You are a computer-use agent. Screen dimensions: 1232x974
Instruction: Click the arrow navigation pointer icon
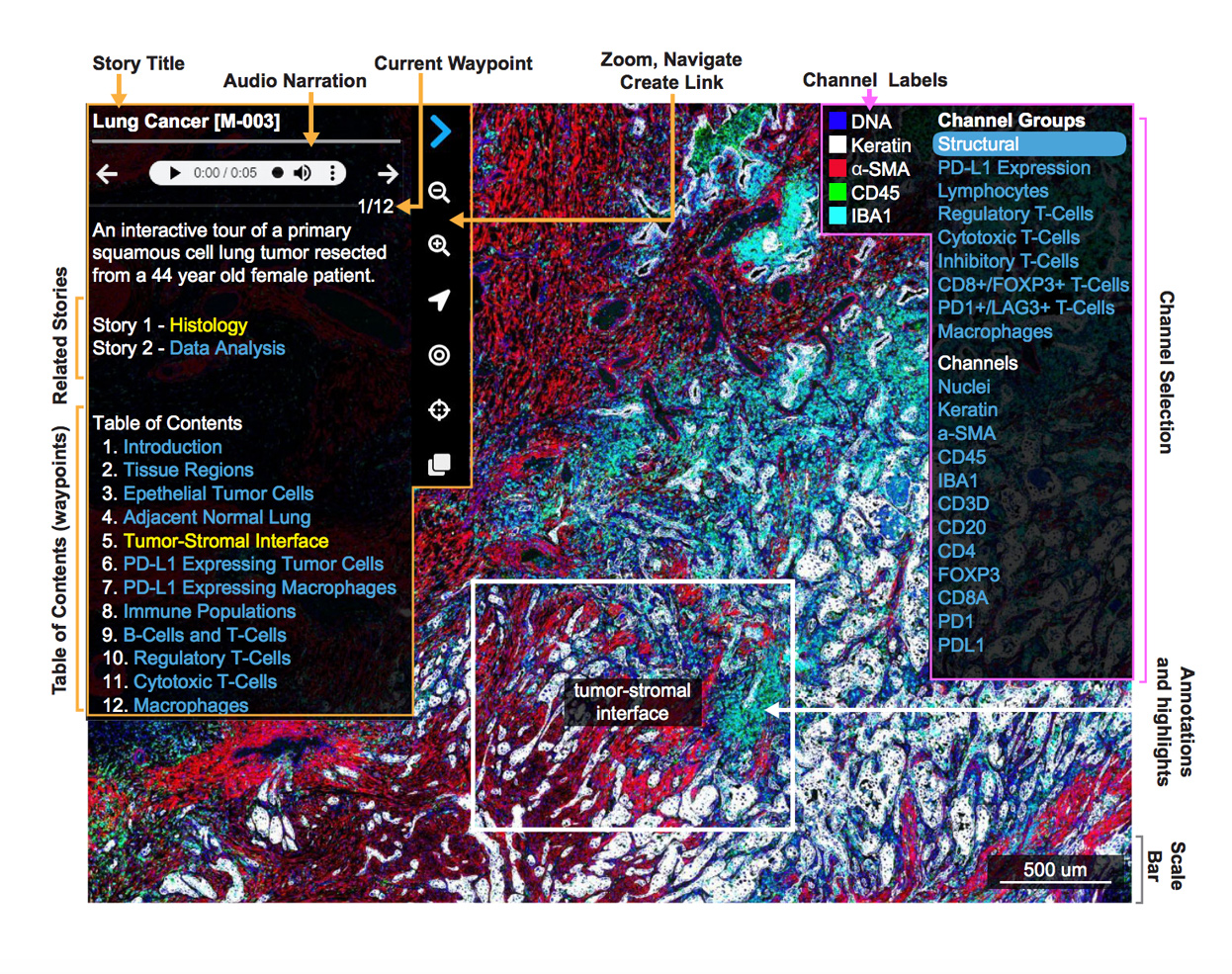pyautogui.click(x=439, y=300)
